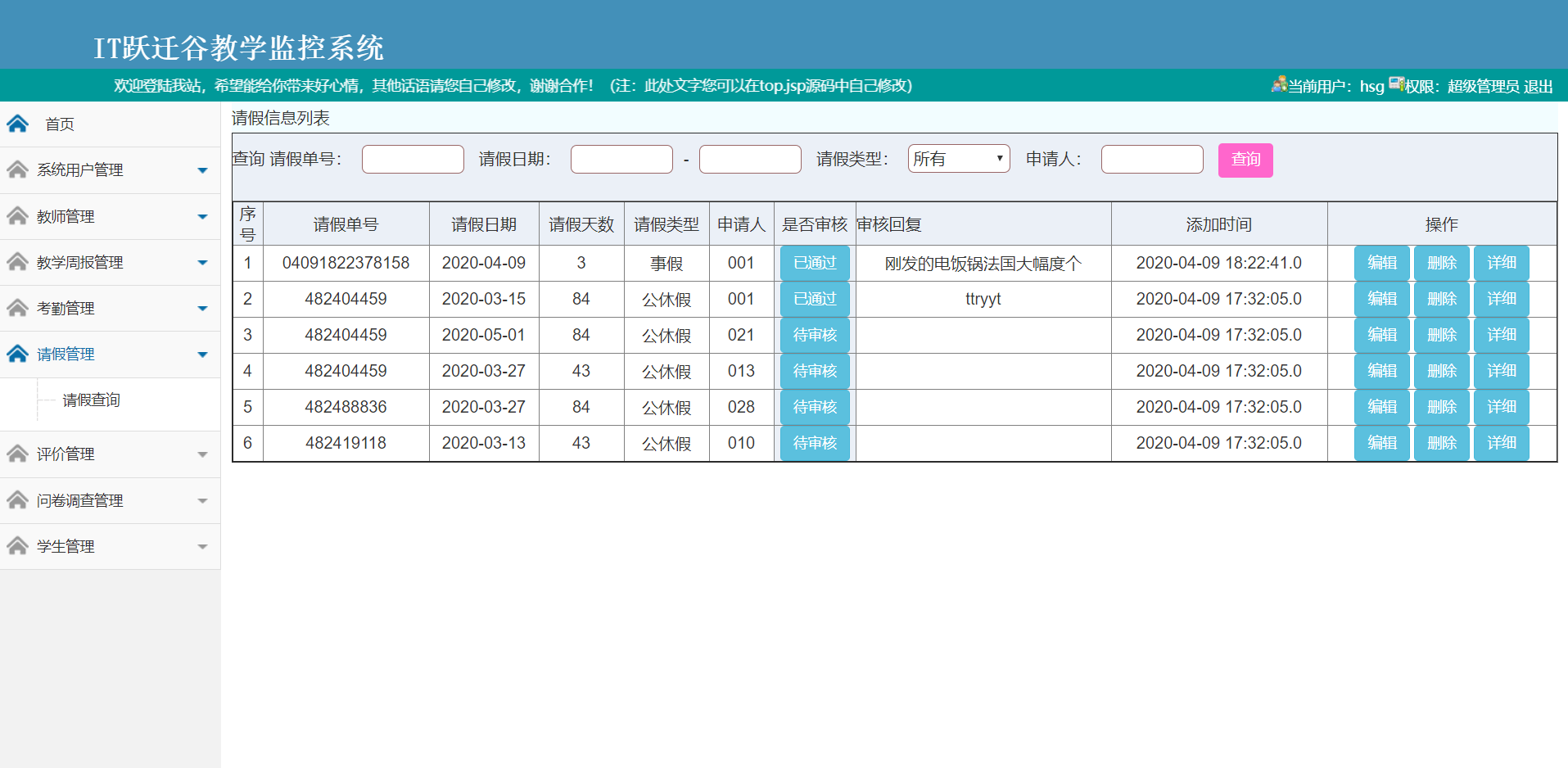Collapse 请假管理 with its arrow
The image size is (1568, 768).
[x=202, y=355]
